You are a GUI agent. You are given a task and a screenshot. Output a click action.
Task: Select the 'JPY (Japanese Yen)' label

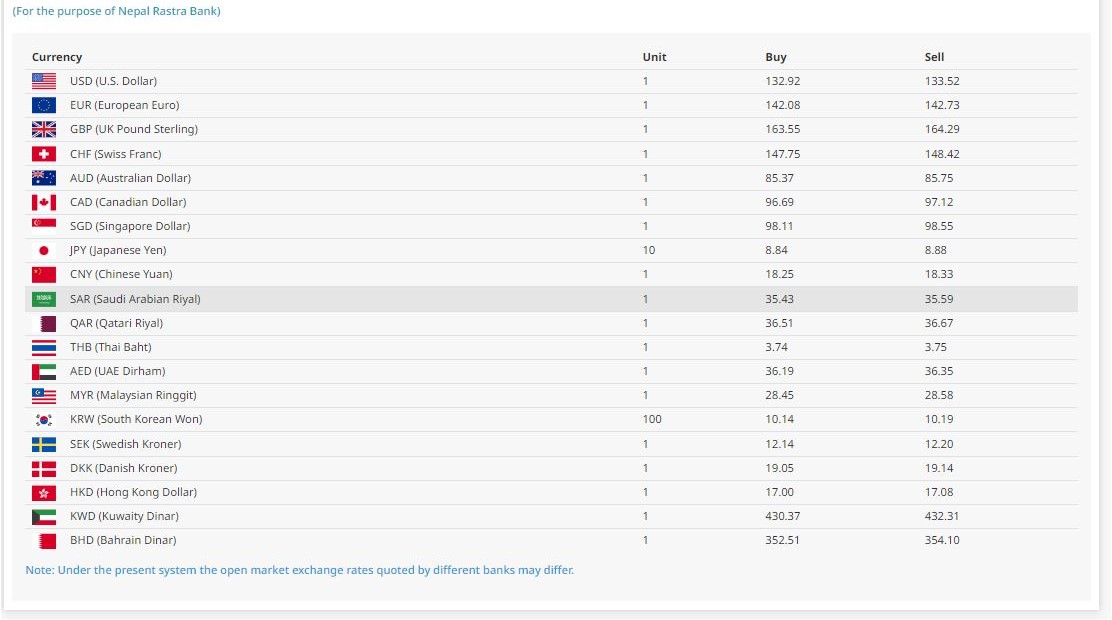(x=118, y=250)
